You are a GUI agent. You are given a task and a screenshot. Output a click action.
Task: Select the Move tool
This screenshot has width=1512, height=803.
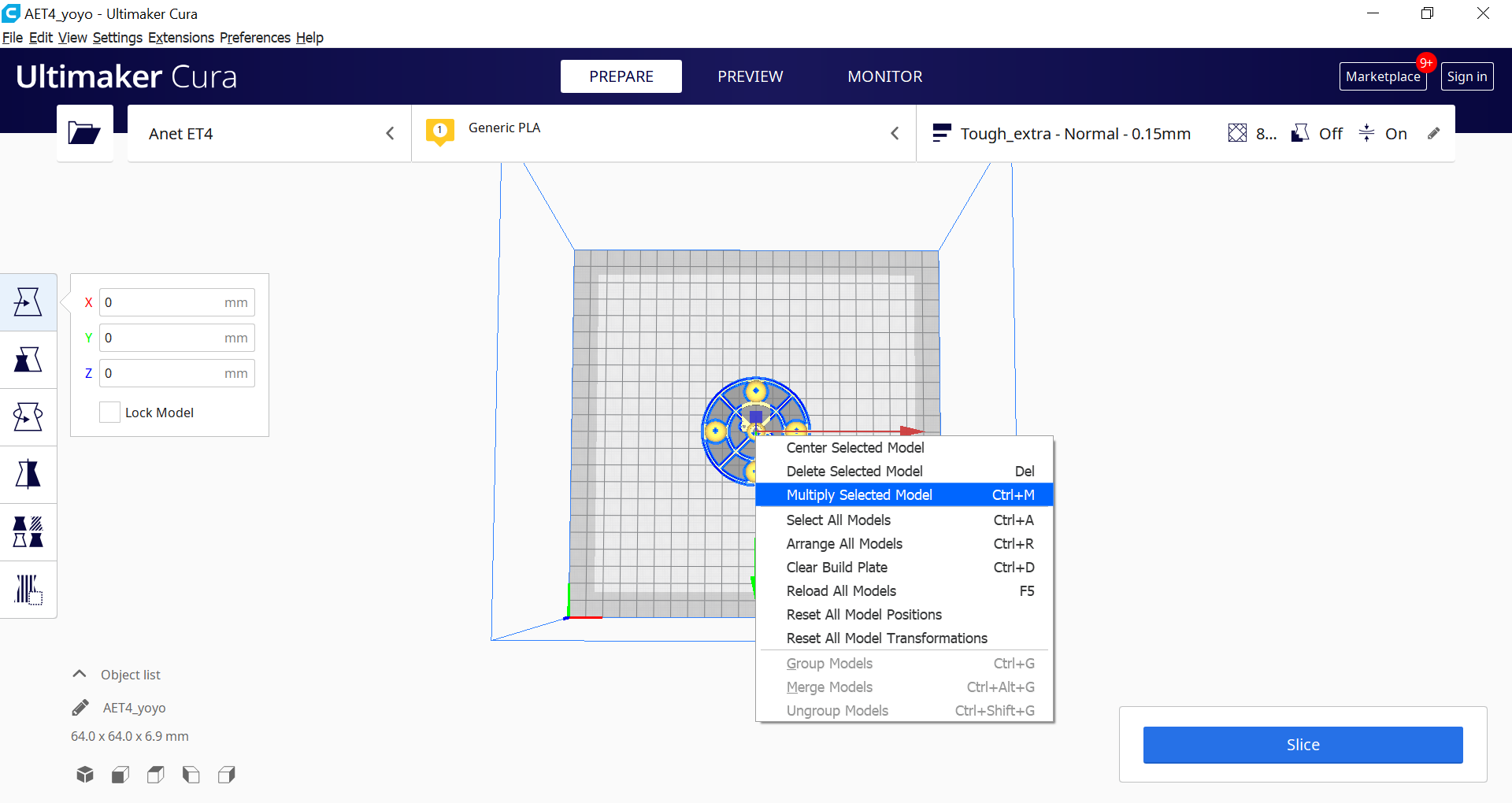pos(28,302)
